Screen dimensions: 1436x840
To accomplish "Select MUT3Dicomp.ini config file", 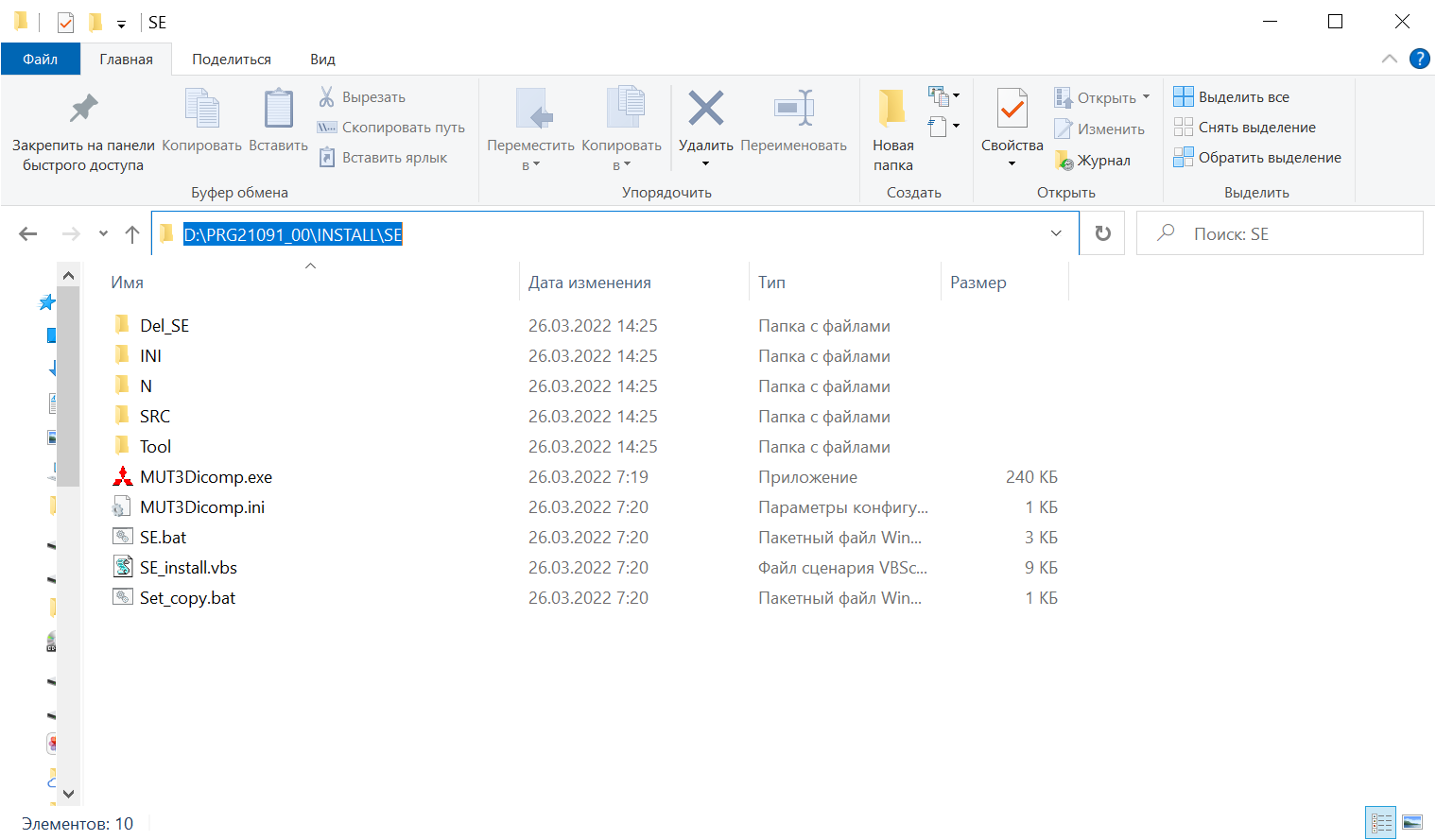I will (202, 507).
